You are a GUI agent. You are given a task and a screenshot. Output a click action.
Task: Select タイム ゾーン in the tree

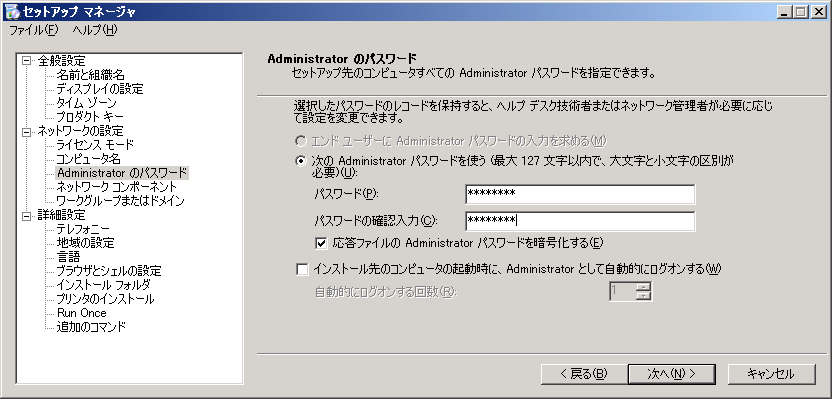pyautogui.click(x=86, y=102)
